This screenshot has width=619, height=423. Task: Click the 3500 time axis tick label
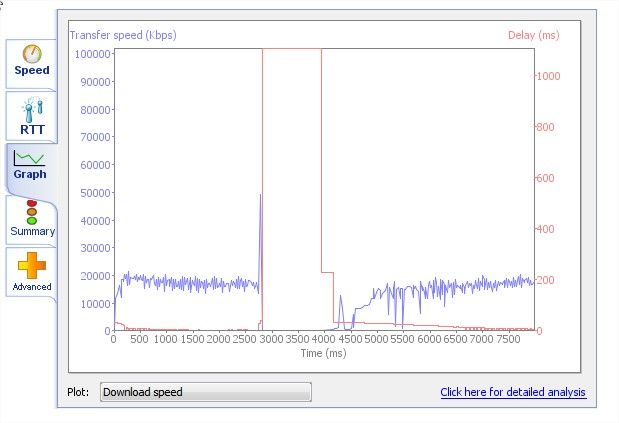(297, 339)
